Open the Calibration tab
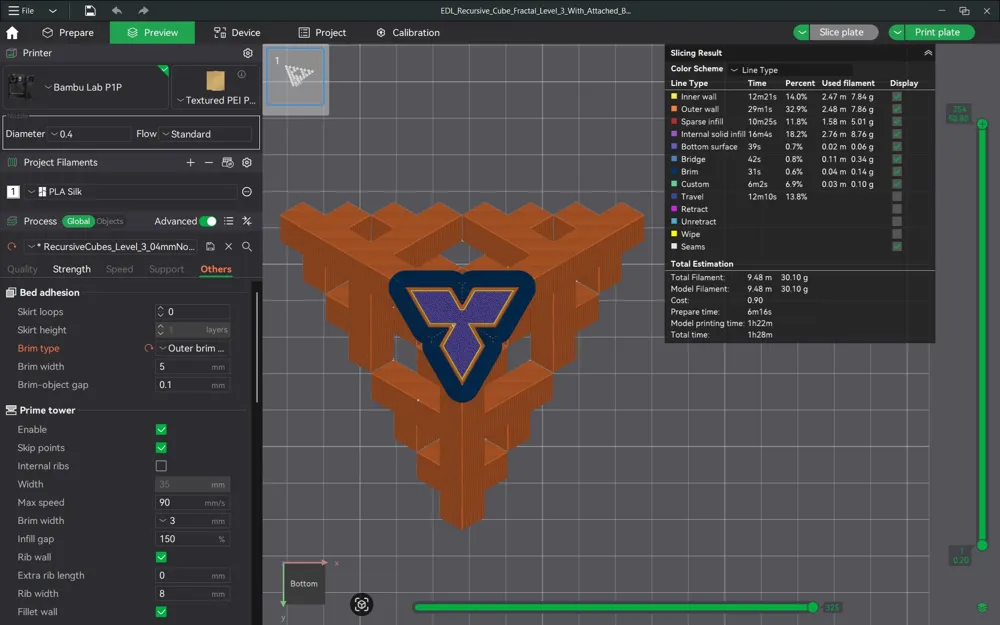Screen dimensions: 1000x625 [408, 33]
